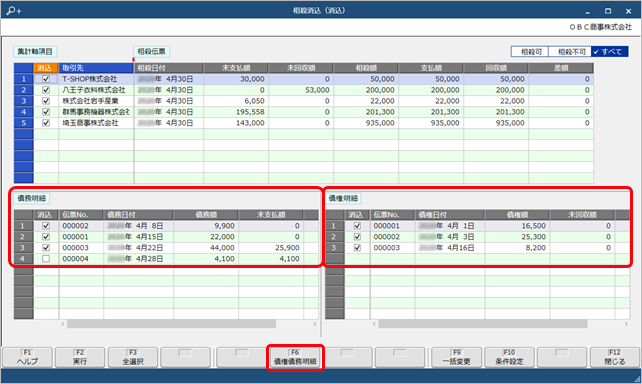Select the 相殺不可 filter tab
The height and width of the screenshot is (384, 642).
pos(570,52)
